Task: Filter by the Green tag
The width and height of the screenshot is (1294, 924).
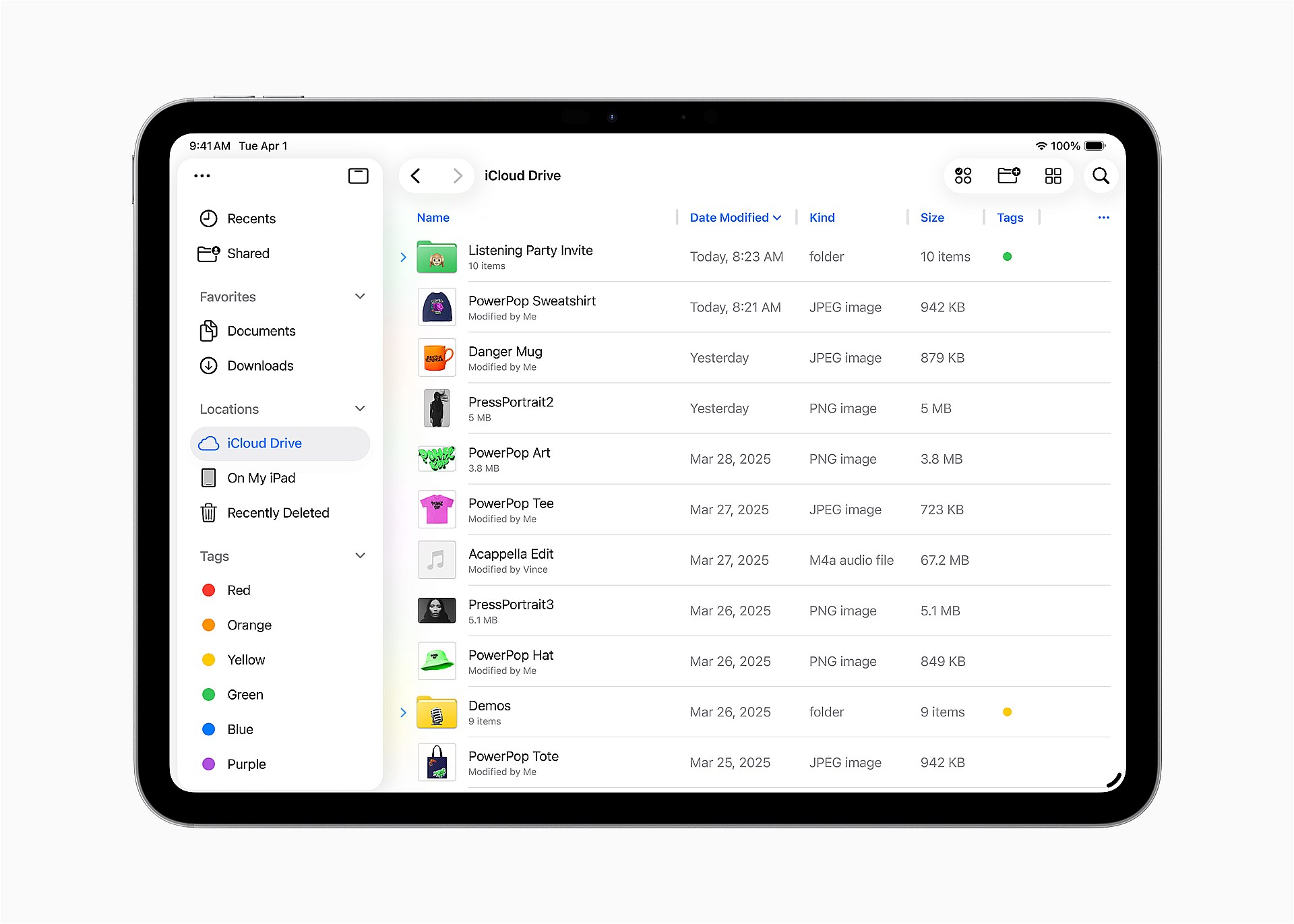Action: 280,695
